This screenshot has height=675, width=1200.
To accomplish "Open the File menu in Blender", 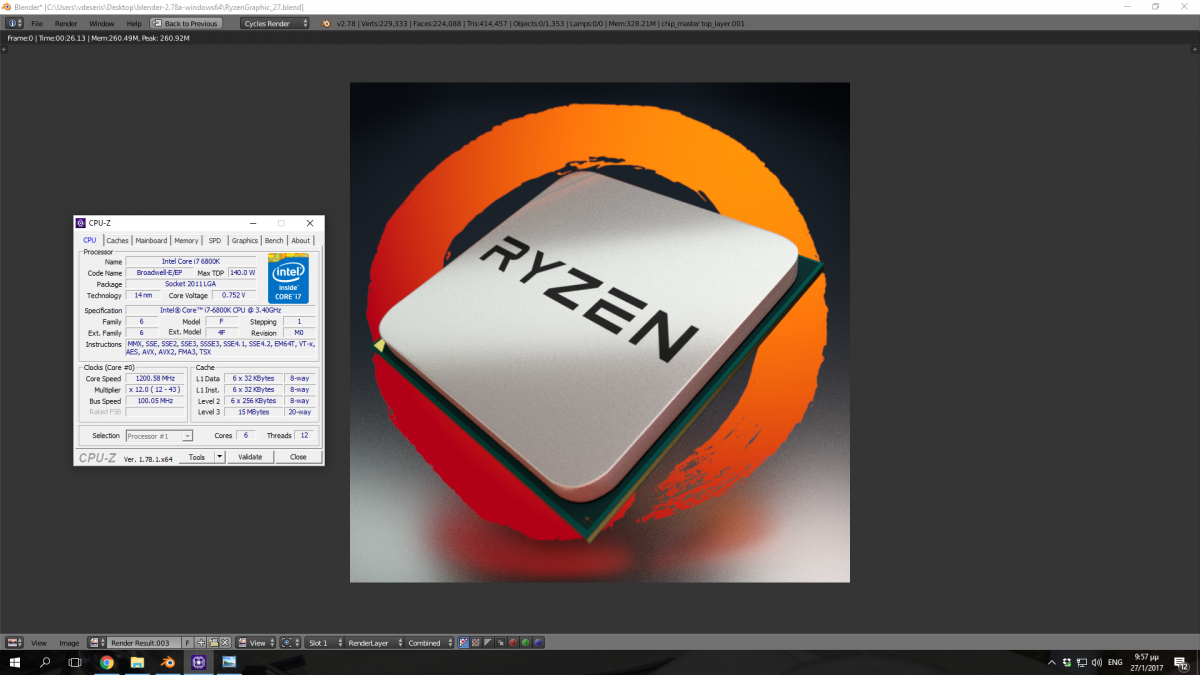I will click(37, 23).
